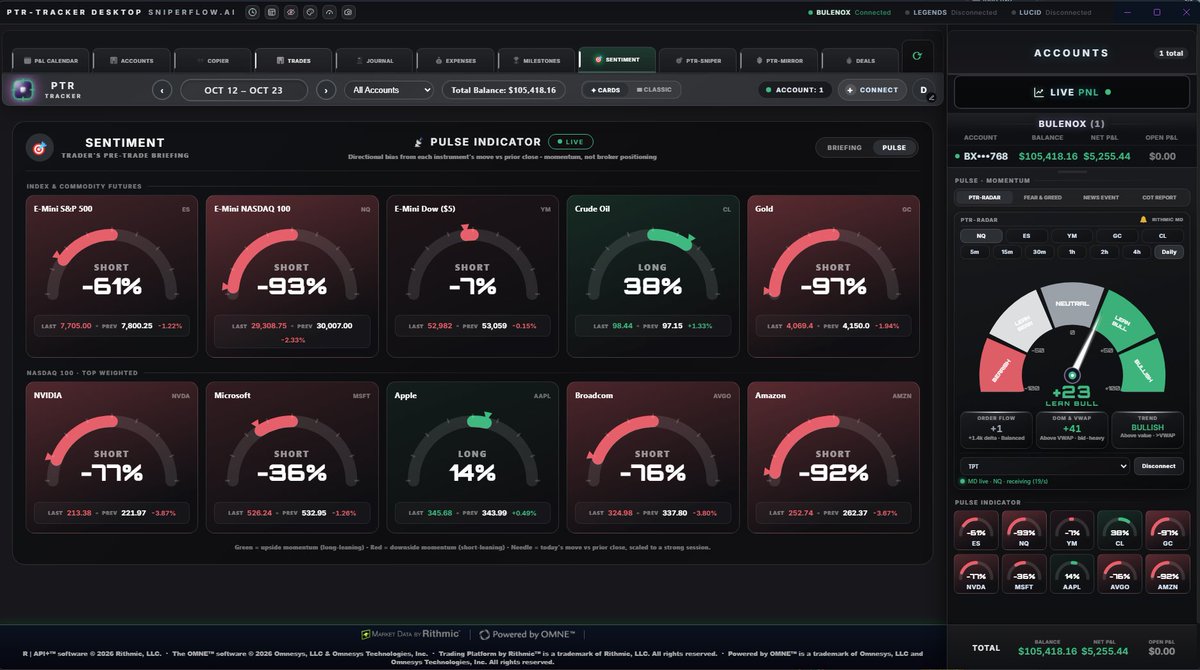Open the date range OCT 12 – OCT 23 picker
Screen dimensions: 1200x670
[244, 90]
